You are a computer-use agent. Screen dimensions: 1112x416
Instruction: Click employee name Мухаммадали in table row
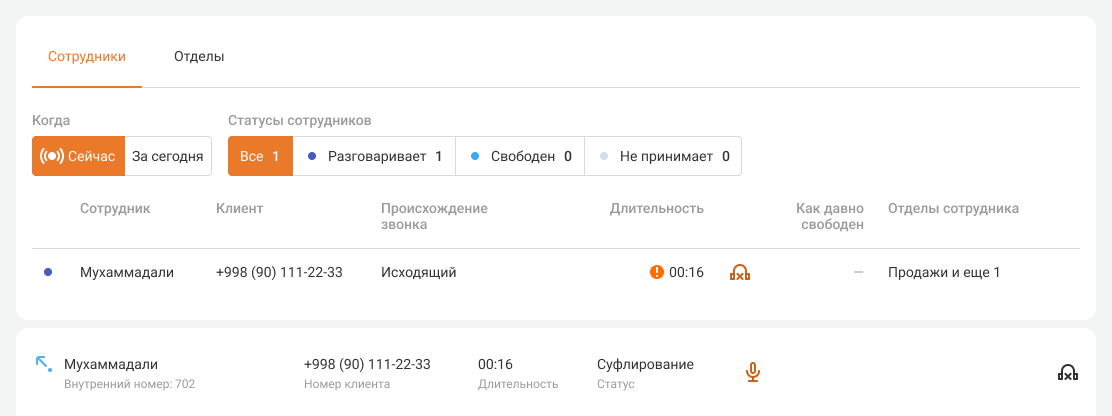[x=127, y=272]
